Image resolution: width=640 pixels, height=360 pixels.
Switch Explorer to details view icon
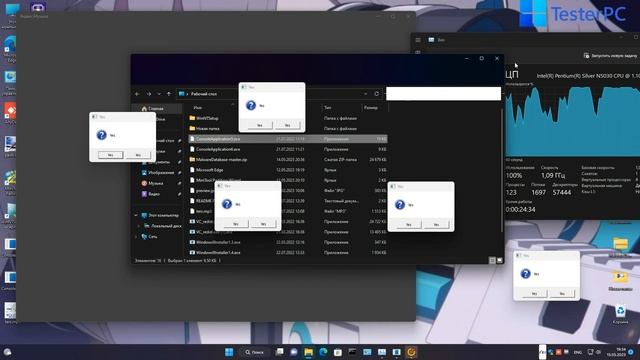pos(492,260)
